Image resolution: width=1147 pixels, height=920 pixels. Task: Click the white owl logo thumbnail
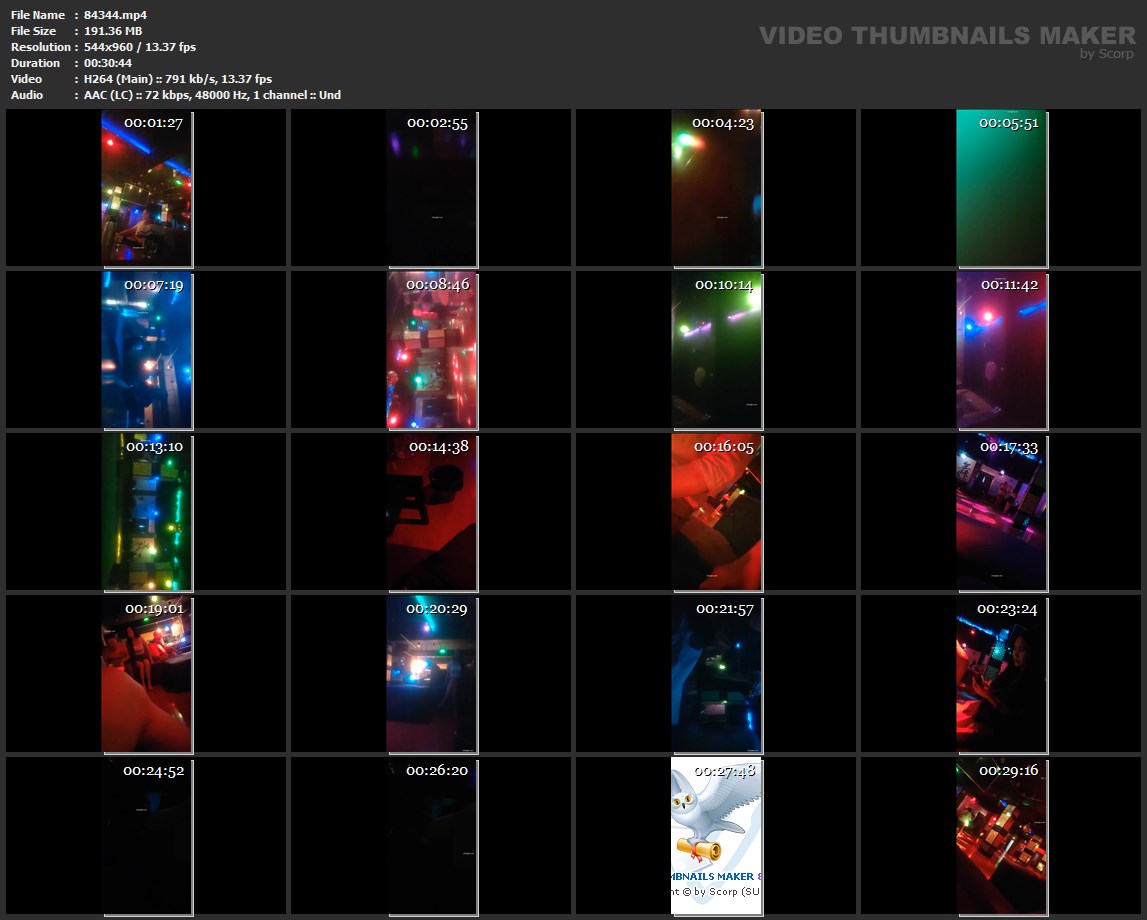coord(716,836)
